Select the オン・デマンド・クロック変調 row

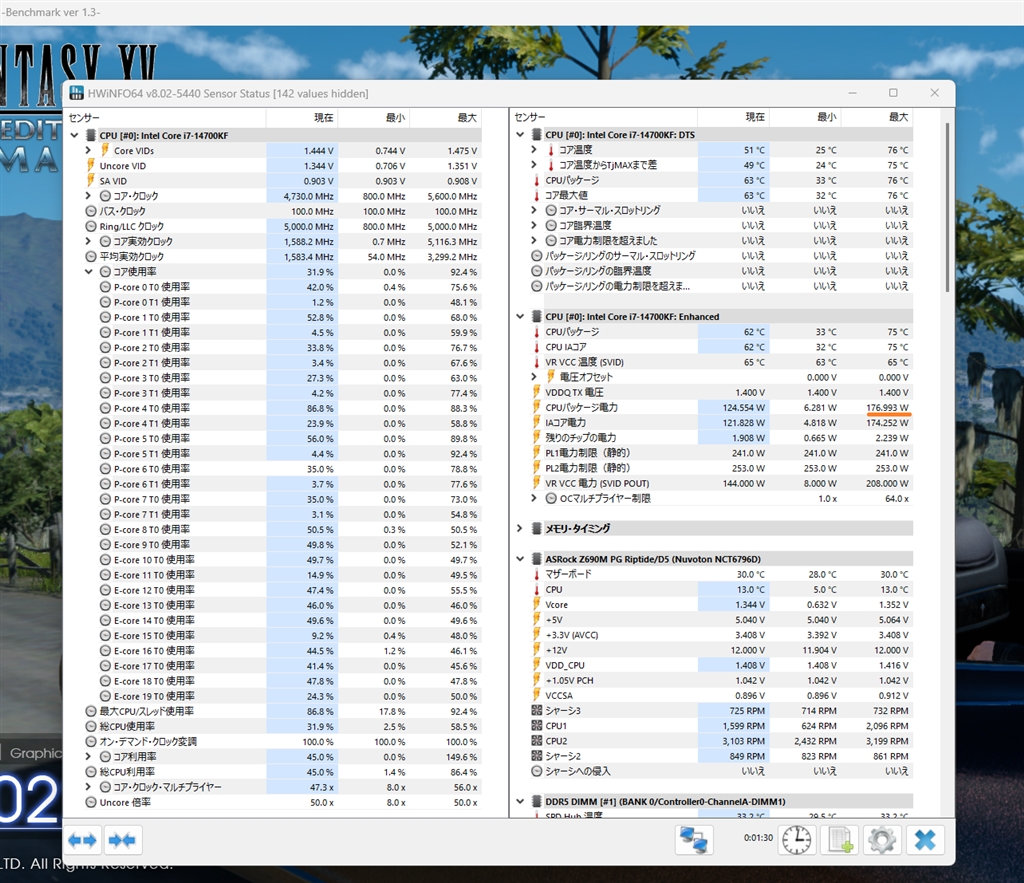pyautogui.click(x=274, y=742)
